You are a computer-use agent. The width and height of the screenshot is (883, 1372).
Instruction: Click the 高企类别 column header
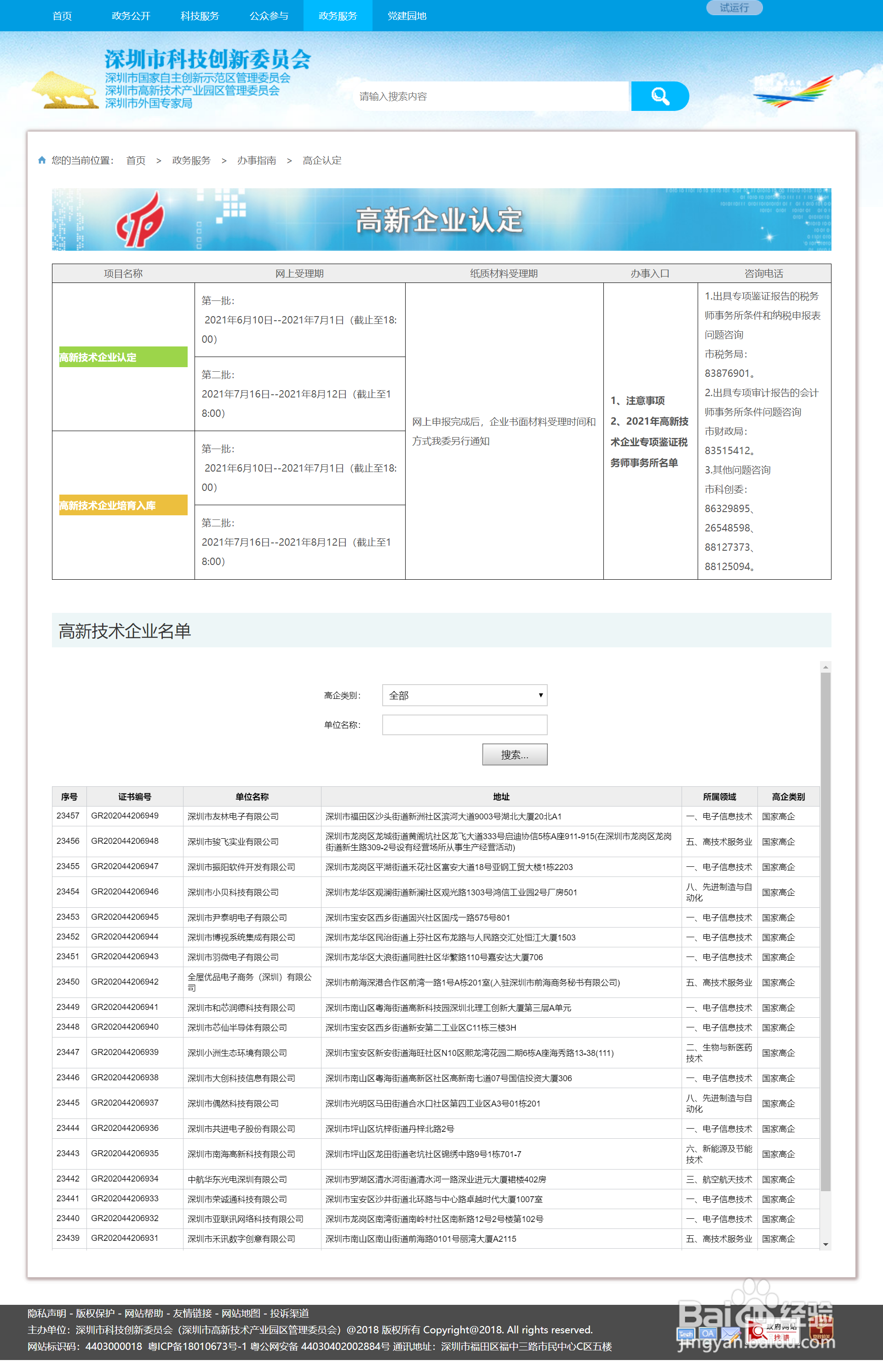click(788, 797)
